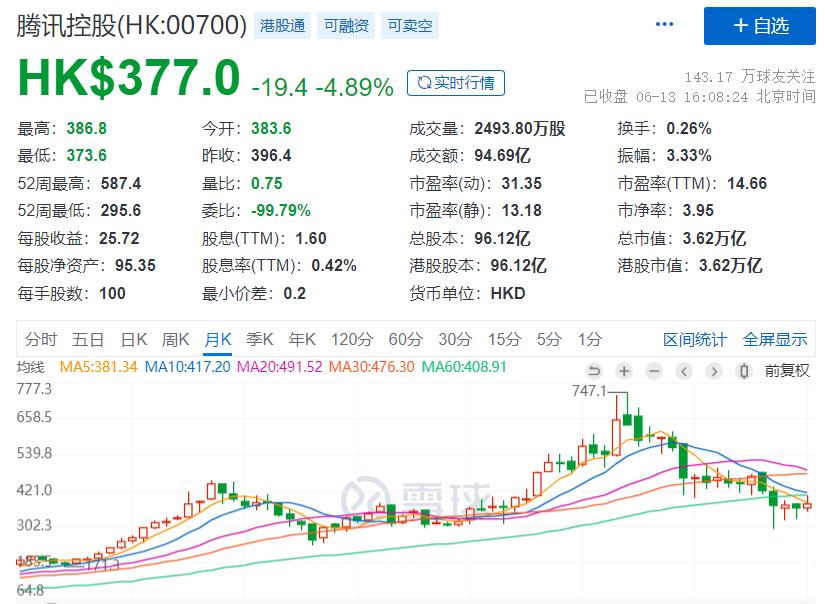Add stock to watchlist via 自选 button
Screen dimensions: 825x604
pos(760,26)
